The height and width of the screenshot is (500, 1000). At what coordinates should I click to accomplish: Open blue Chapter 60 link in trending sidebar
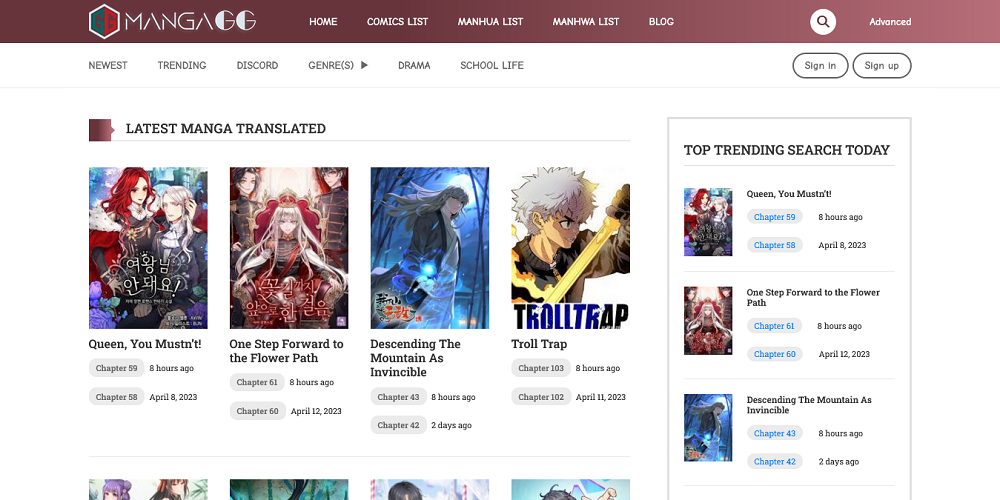(x=774, y=354)
